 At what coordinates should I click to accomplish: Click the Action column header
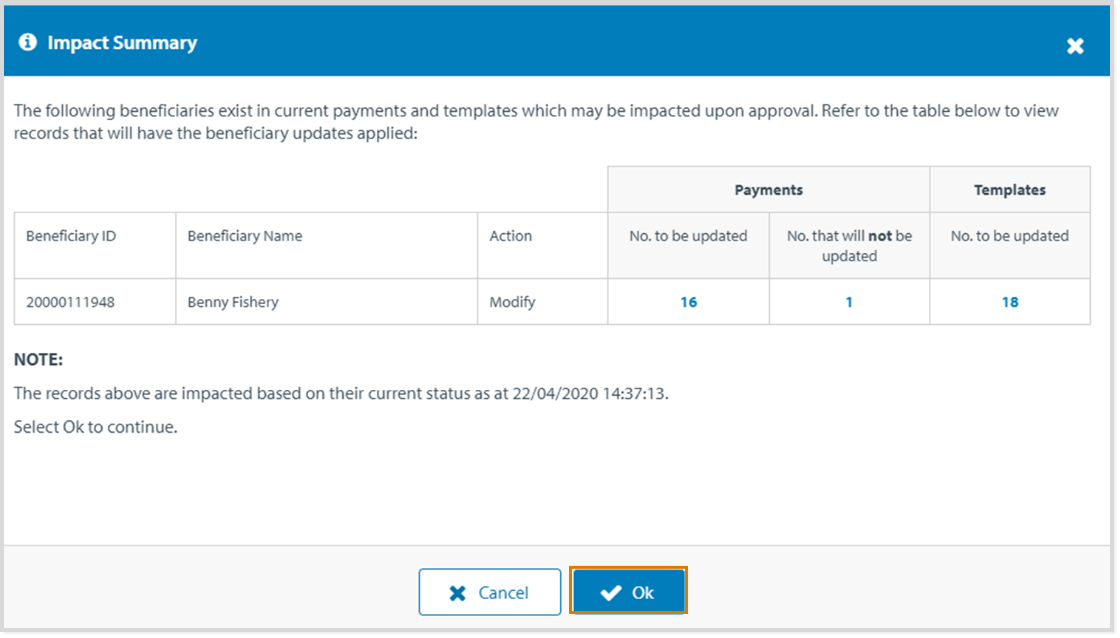click(510, 237)
